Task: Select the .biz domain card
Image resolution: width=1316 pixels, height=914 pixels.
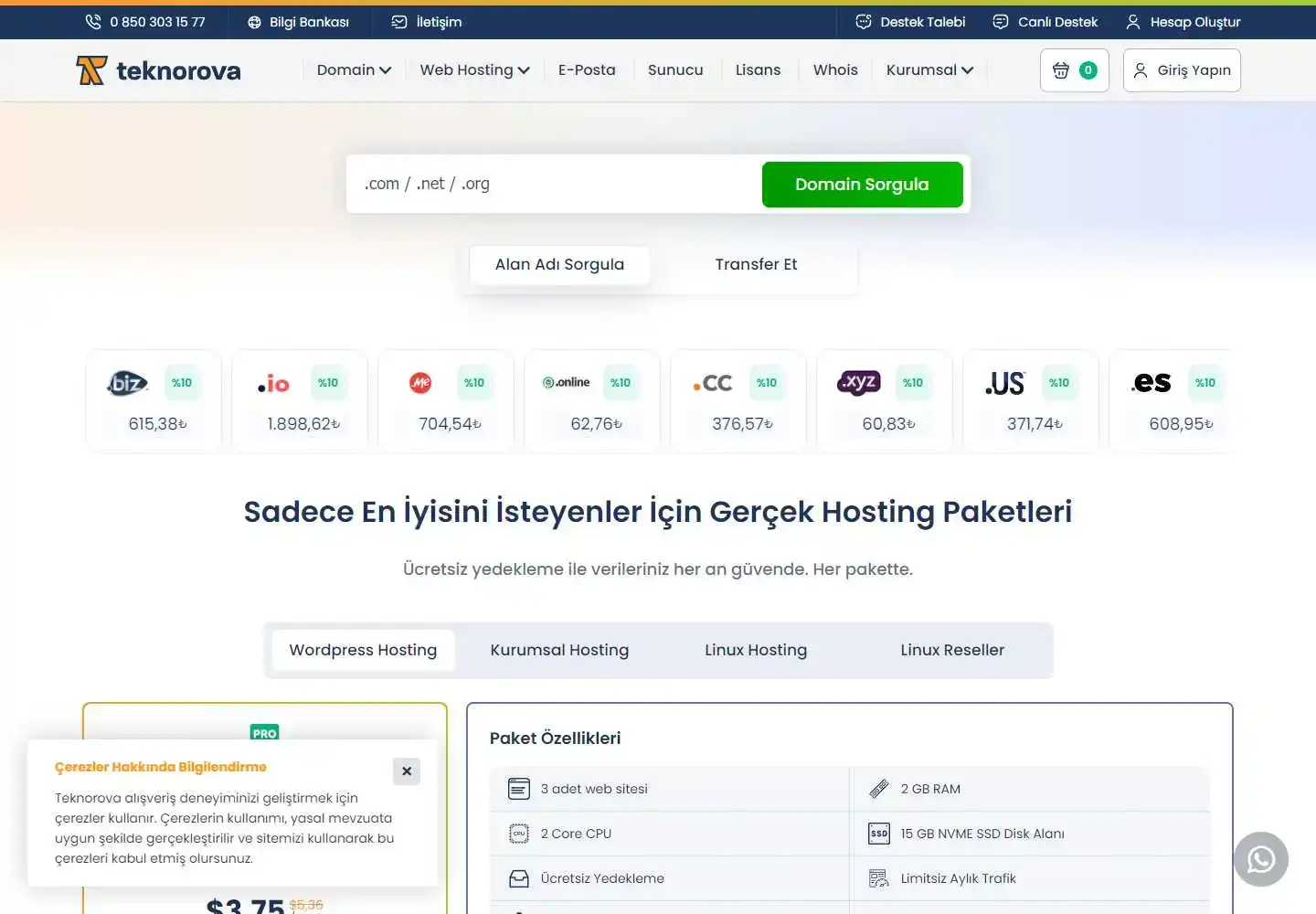Action: [154, 401]
